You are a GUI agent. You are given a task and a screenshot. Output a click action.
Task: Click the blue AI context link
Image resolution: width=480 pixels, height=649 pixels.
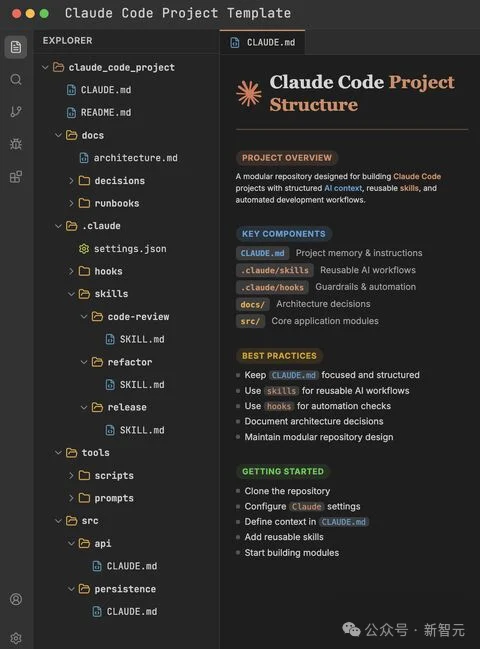343,188
